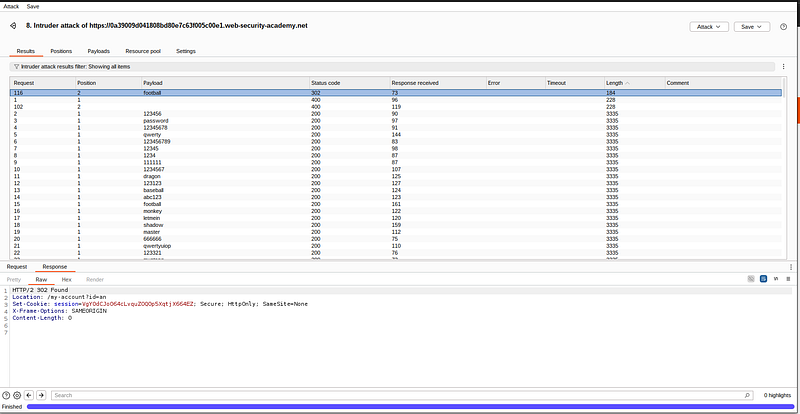Switch to the Payloads tab
The height and width of the screenshot is (414, 800).
click(x=98, y=51)
